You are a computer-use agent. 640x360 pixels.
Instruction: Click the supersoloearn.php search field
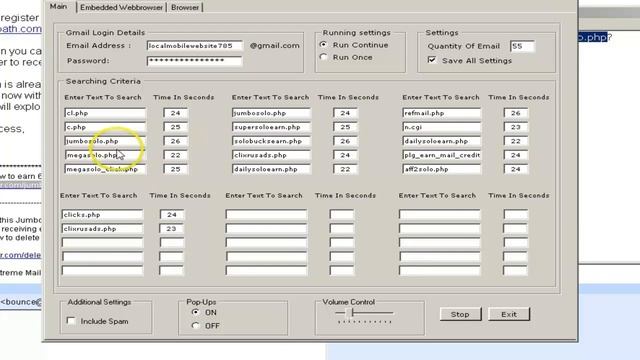click(271, 127)
